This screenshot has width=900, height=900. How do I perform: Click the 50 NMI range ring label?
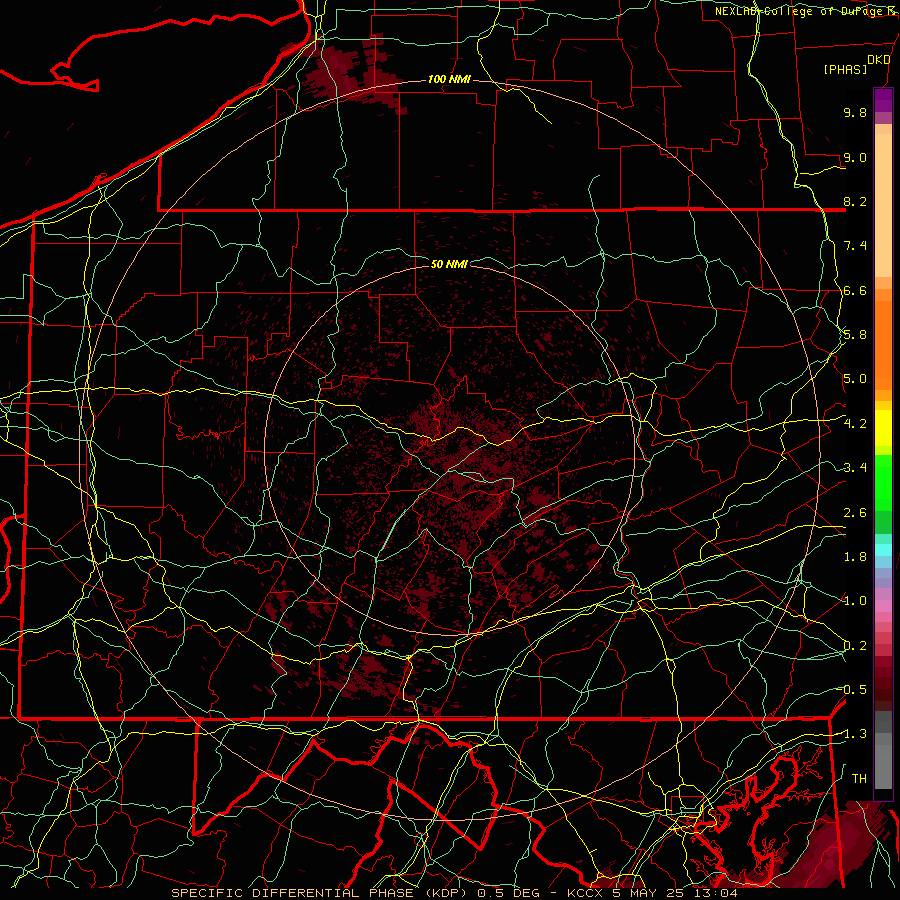[x=449, y=264]
